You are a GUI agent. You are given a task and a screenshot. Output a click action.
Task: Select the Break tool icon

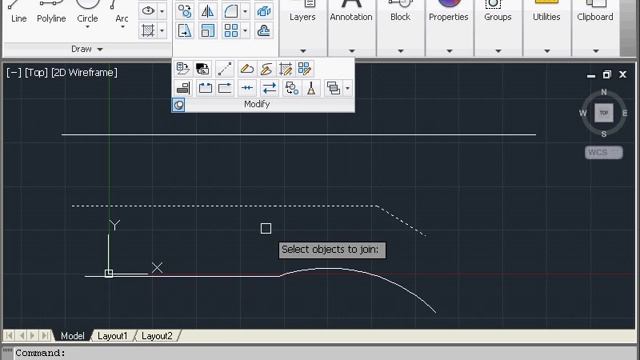(x=205, y=88)
